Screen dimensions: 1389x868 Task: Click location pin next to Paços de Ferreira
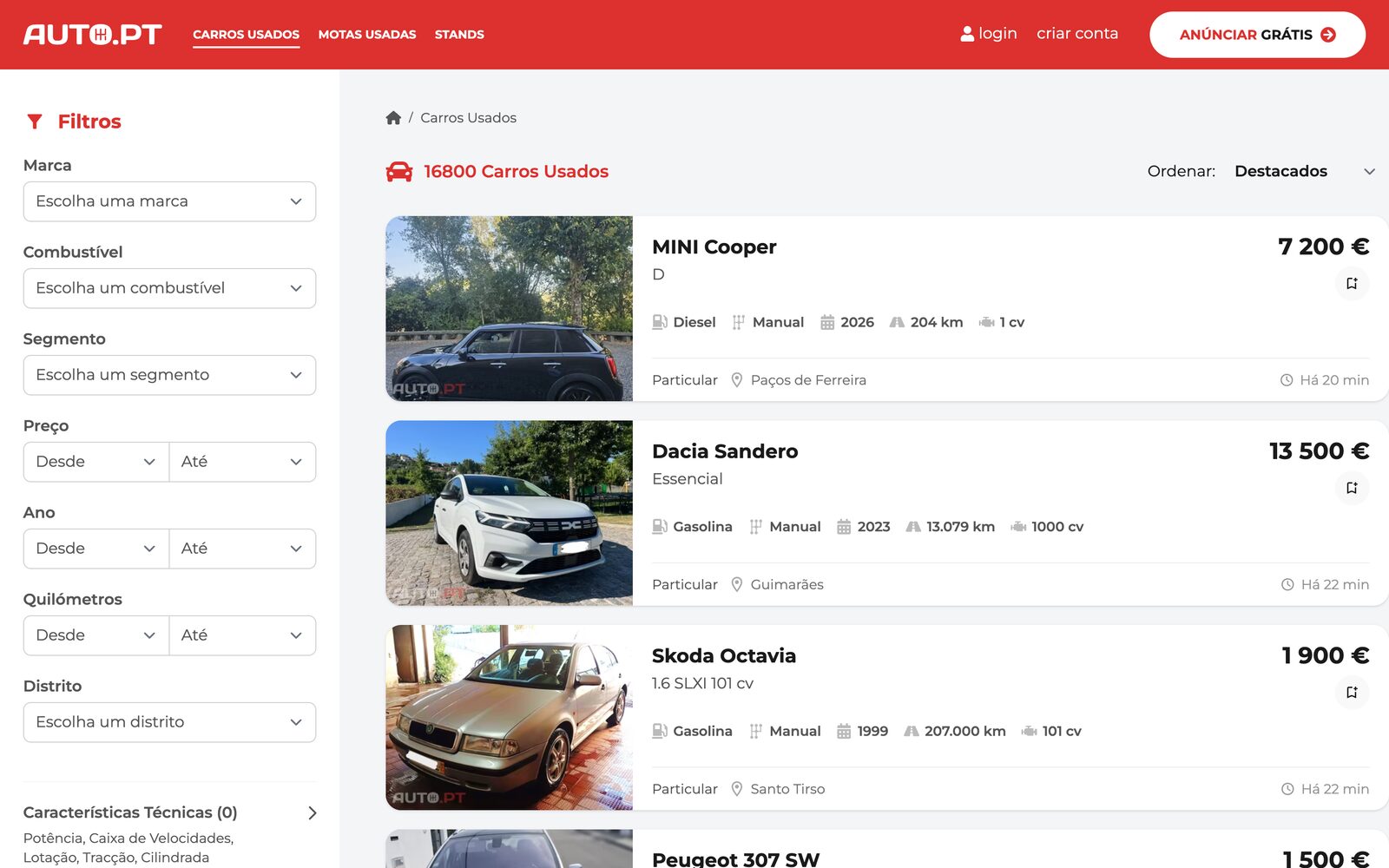pos(737,380)
